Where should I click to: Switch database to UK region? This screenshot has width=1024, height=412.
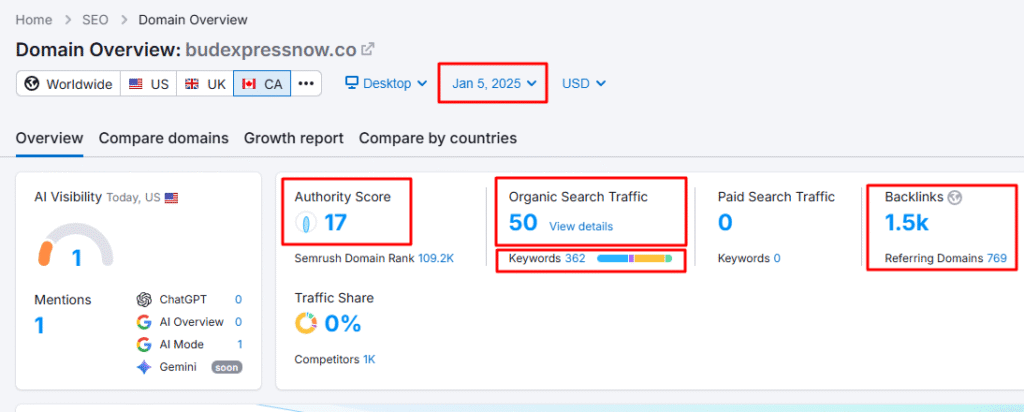tap(205, 84)
